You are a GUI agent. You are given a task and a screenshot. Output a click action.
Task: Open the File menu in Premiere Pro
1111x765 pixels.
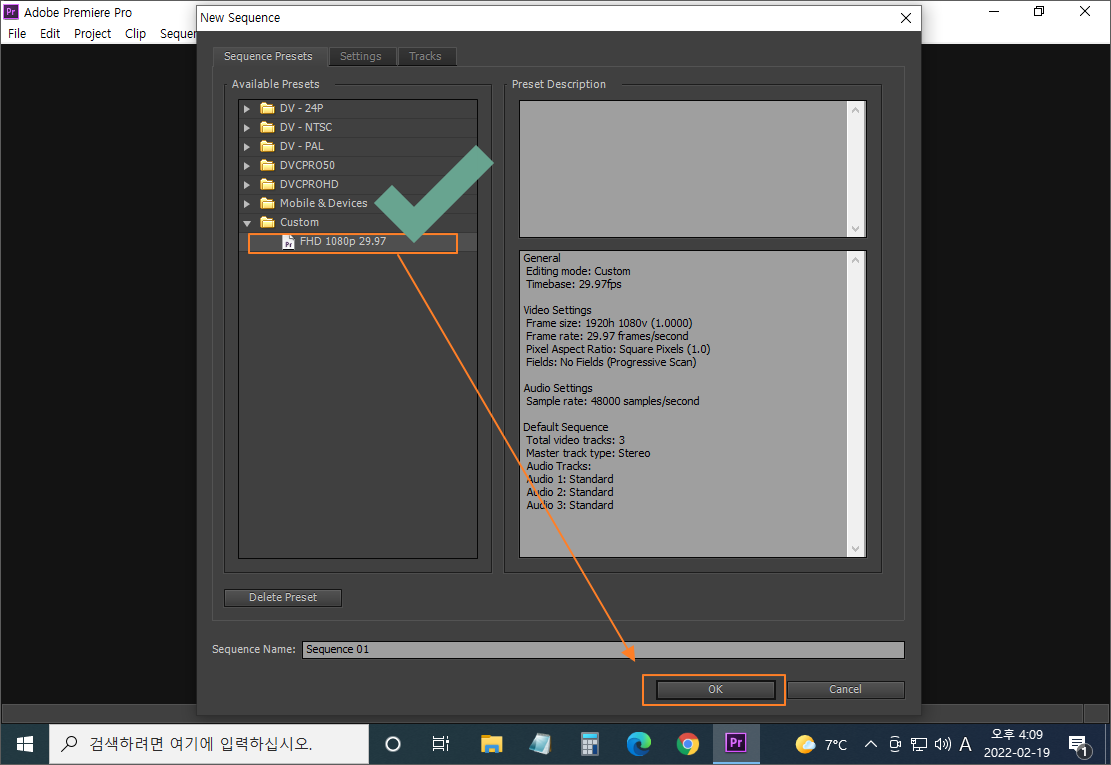coord(17,33)
